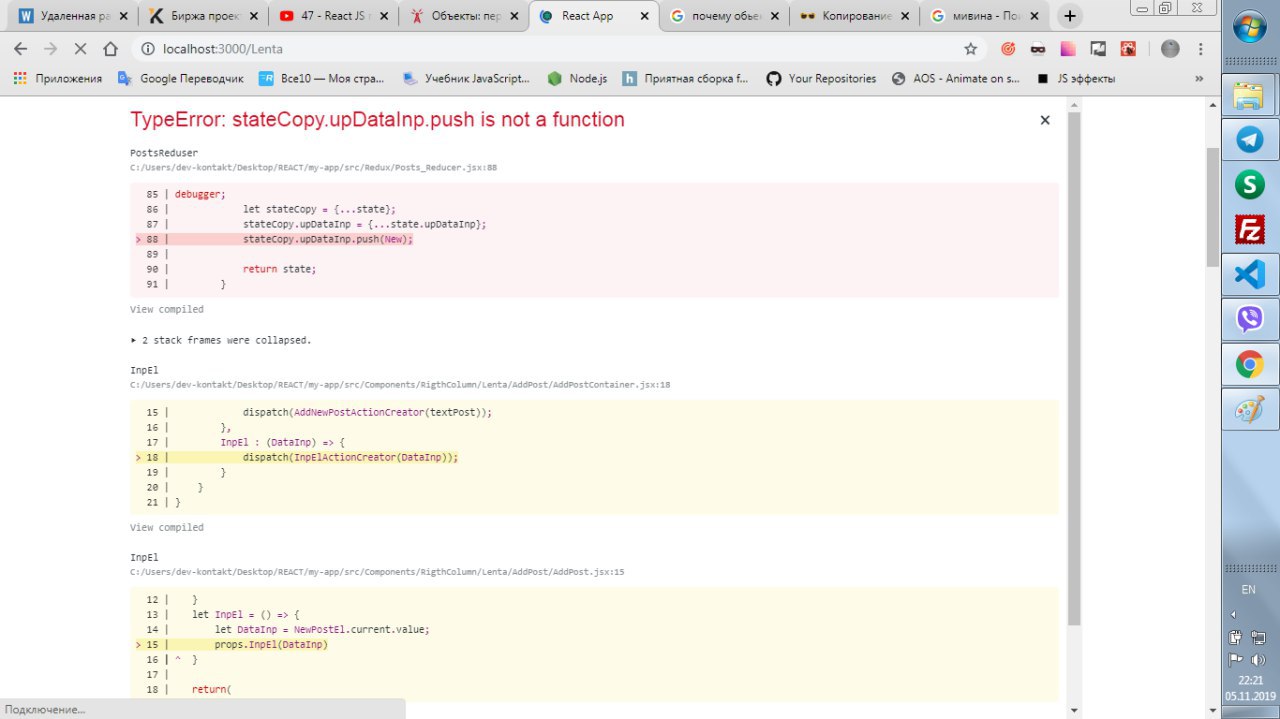
Task: Open Telegram from the taskbar
Action: [1249, 140]
